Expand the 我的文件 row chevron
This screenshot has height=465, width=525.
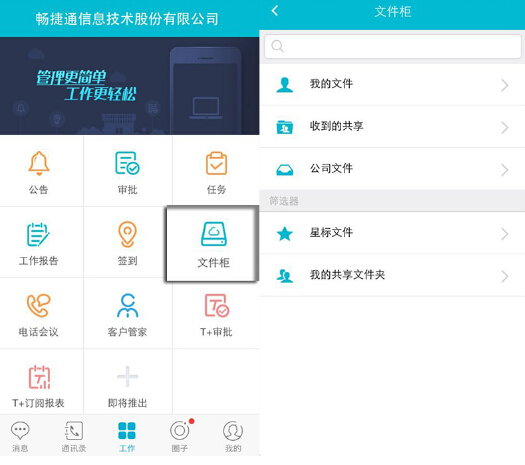(505, 85)
